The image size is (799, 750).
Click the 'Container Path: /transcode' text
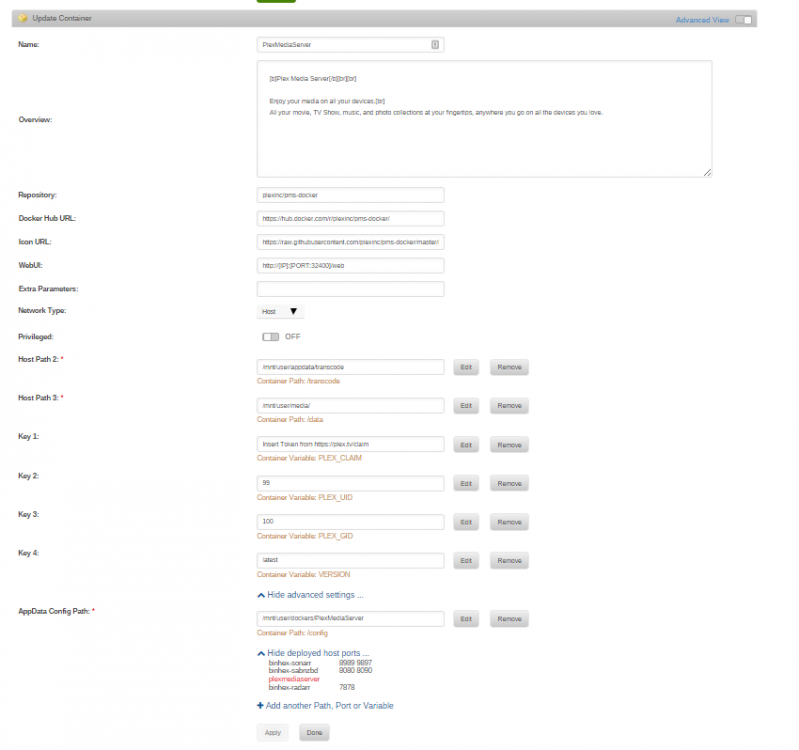tap(298, 381)
